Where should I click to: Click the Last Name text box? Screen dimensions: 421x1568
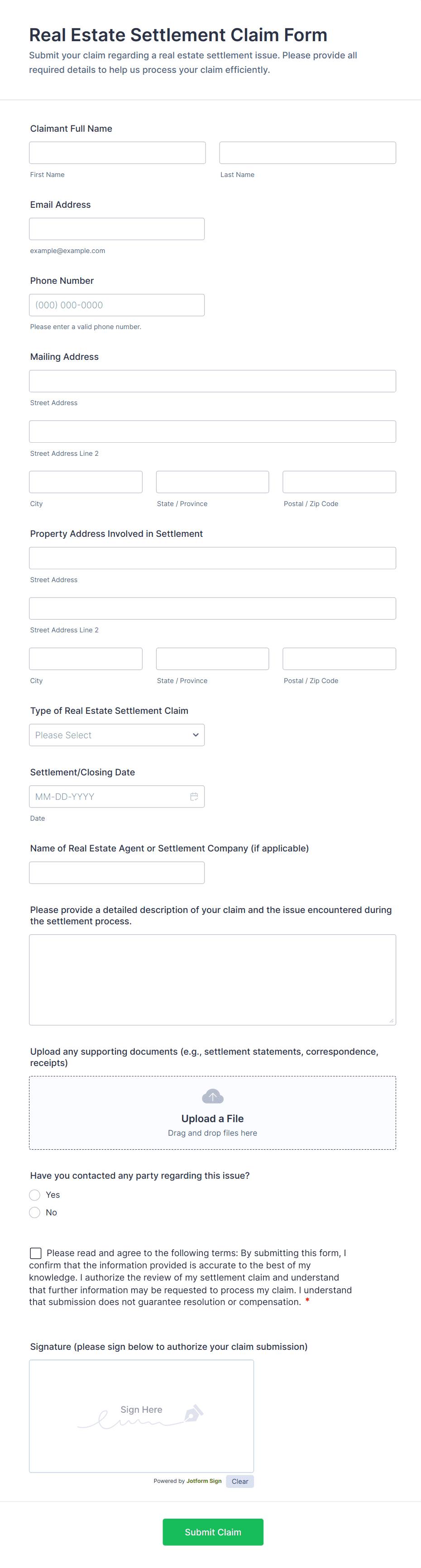tap(307, 153)
